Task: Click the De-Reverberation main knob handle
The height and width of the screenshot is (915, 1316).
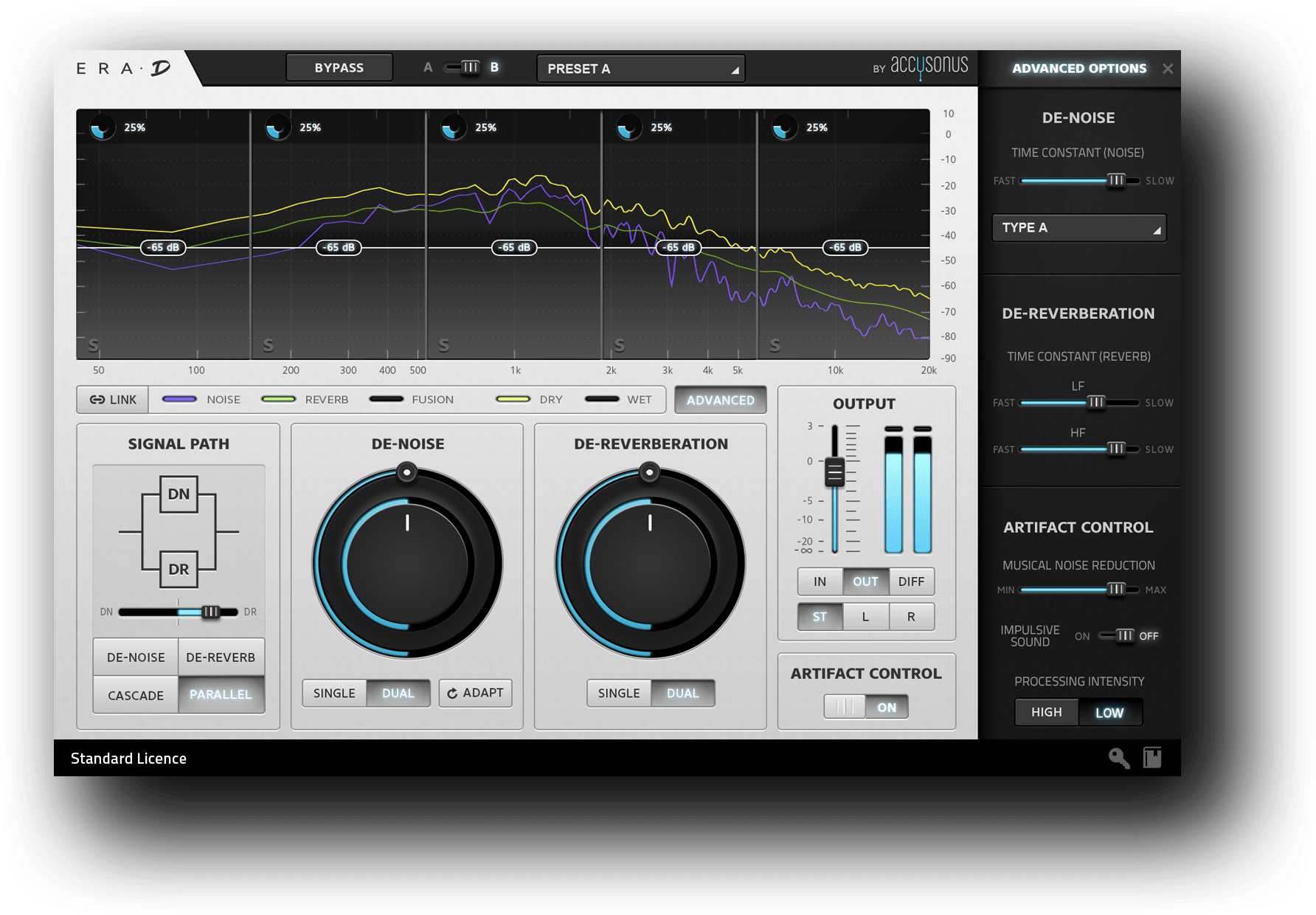Action: [x=649, y=472]
